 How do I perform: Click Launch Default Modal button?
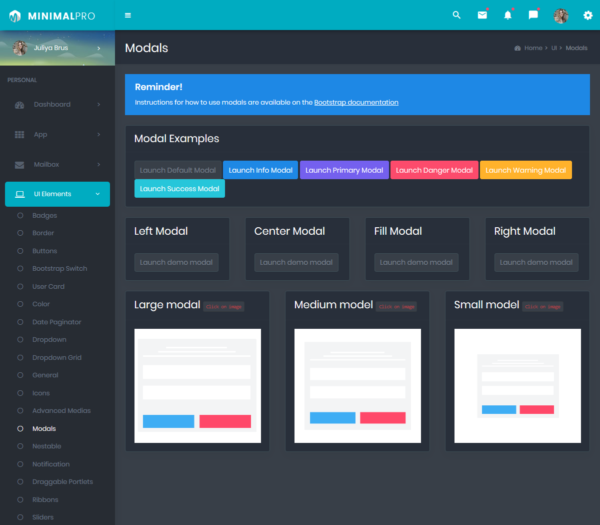[x=178, y=170]
